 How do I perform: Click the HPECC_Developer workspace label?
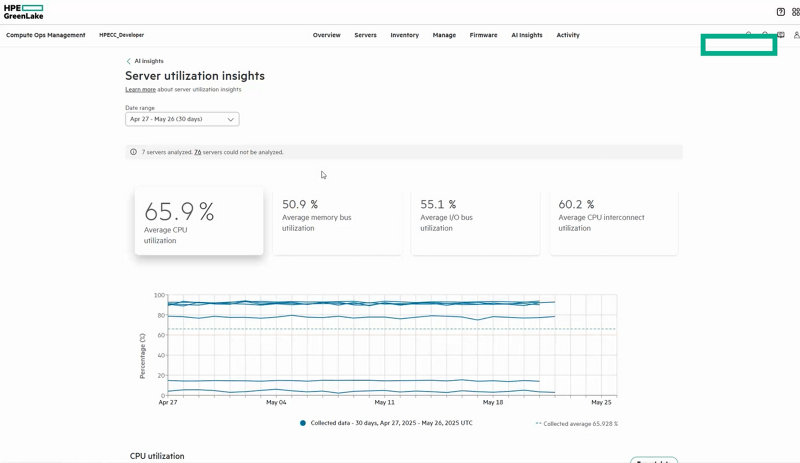[121, 35]
